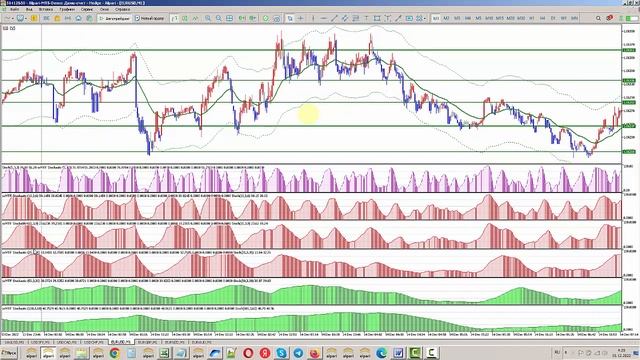Switch to the EURGBP,M1 chart tab
Image resolution: width=640 pixels, height=360 pixels.
click(x=147, y=342)
